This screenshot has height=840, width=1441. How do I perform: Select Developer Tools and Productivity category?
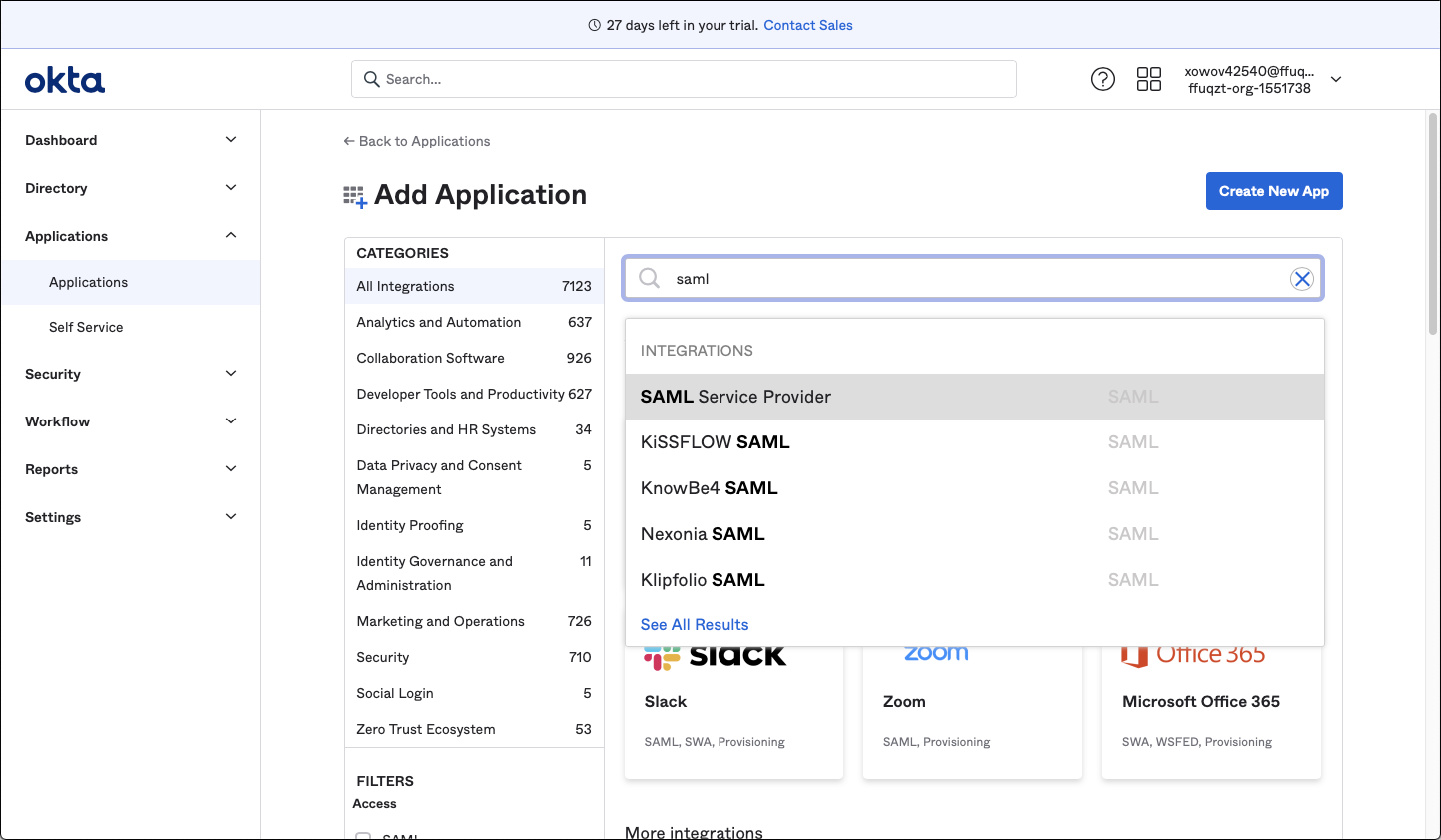[x=474, y=394]
